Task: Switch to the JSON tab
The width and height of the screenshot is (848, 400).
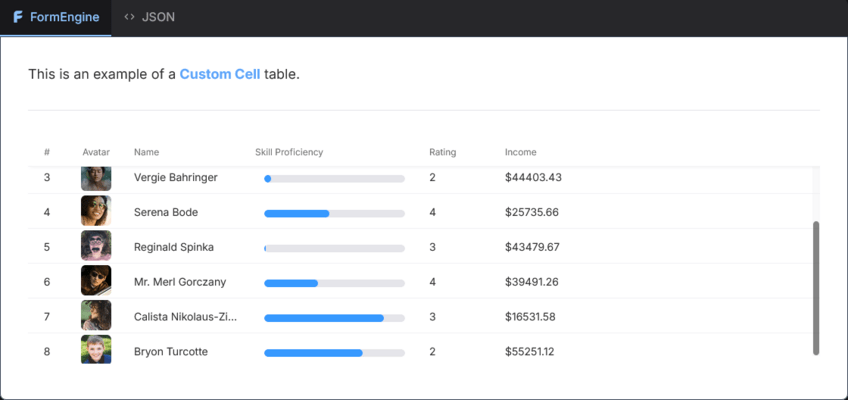Action: click(x=149, y=17)
